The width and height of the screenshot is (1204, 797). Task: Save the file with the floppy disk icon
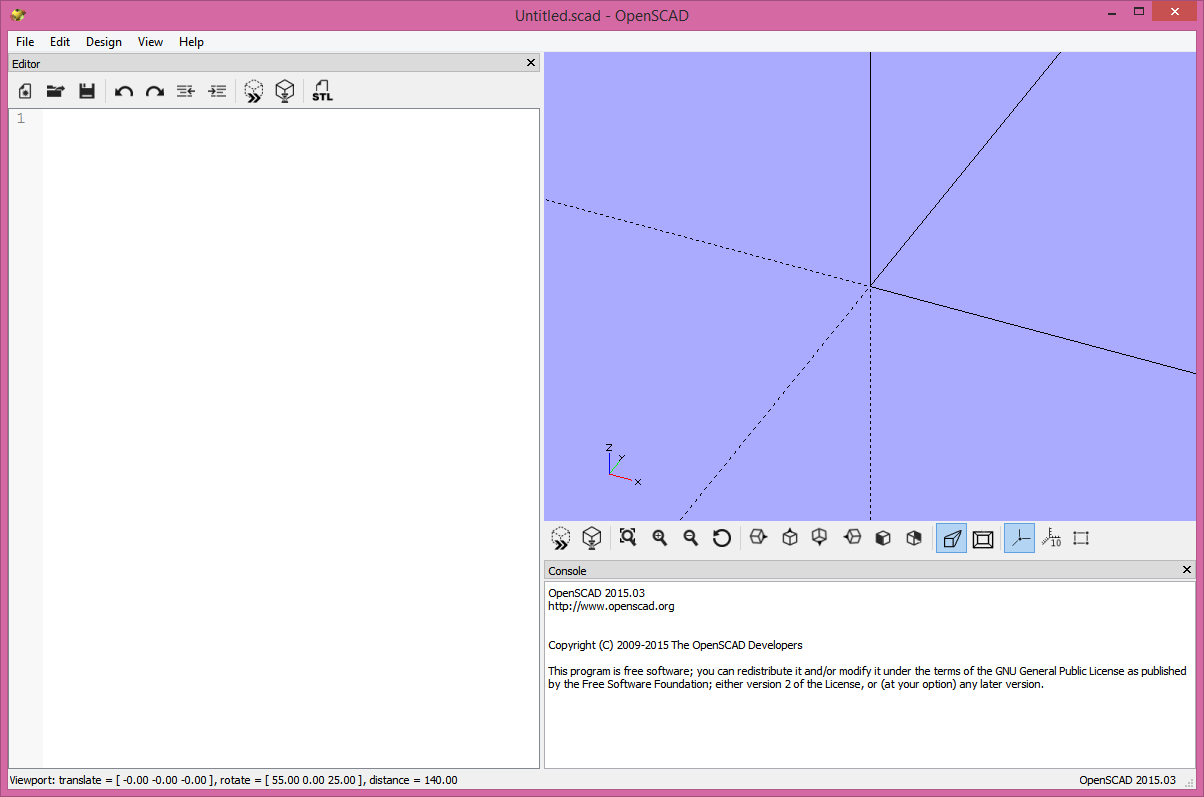pyautogui.click(x=87, y=91)
